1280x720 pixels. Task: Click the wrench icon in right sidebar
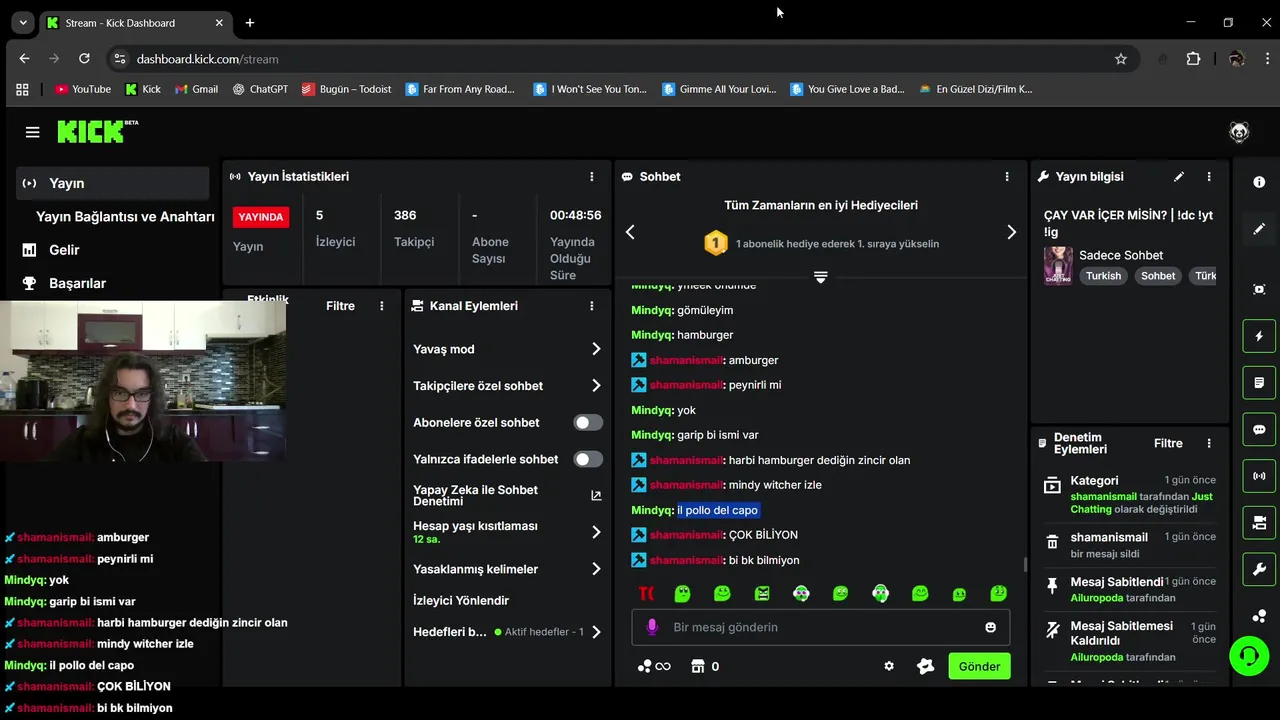pos(1259,570)
